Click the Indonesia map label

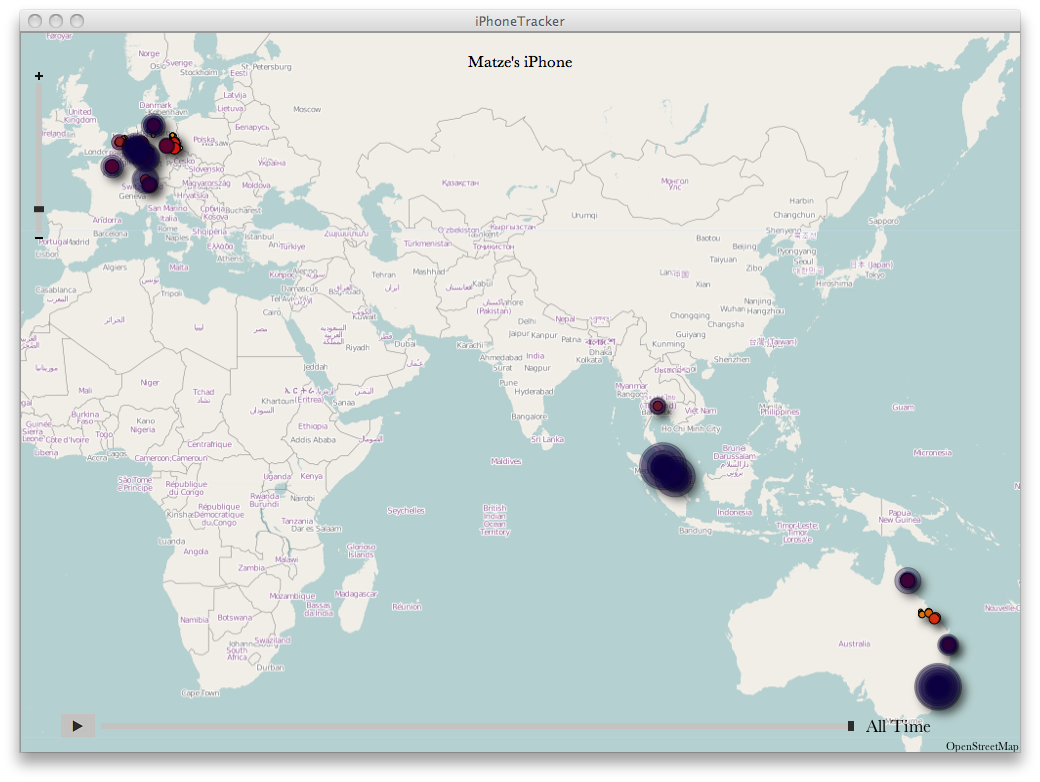pos(734,513)
